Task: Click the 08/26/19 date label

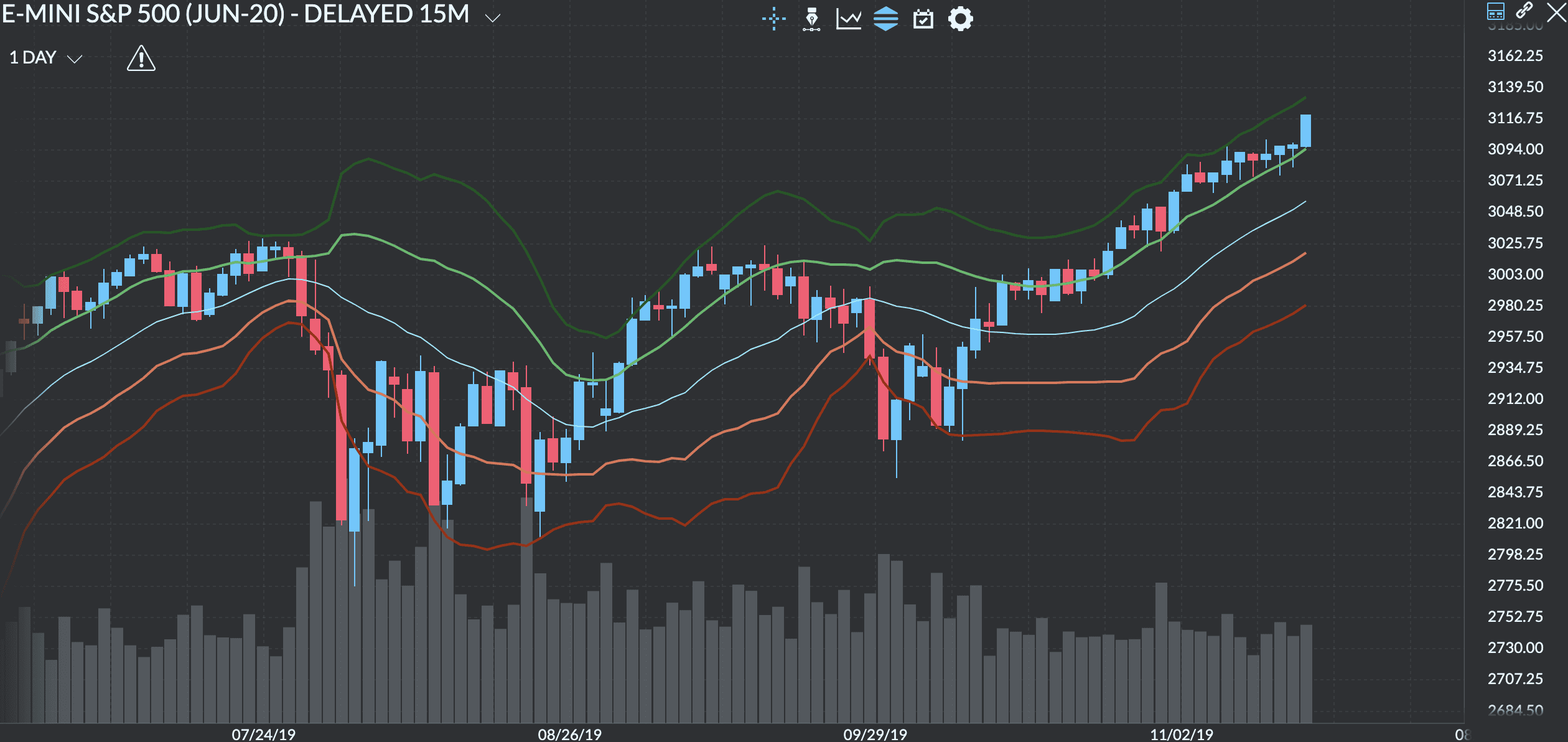Action: (x=569, y=735)
